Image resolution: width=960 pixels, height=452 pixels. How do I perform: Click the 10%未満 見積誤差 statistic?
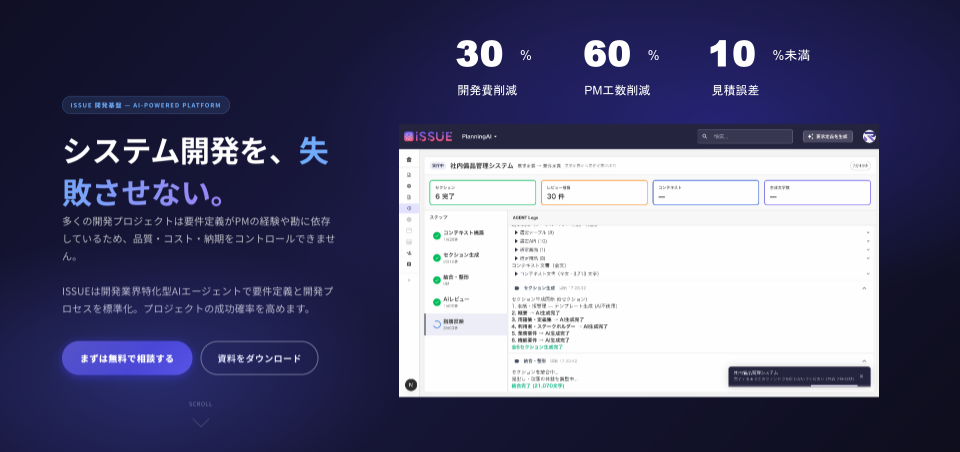click(x=759, y=69)
